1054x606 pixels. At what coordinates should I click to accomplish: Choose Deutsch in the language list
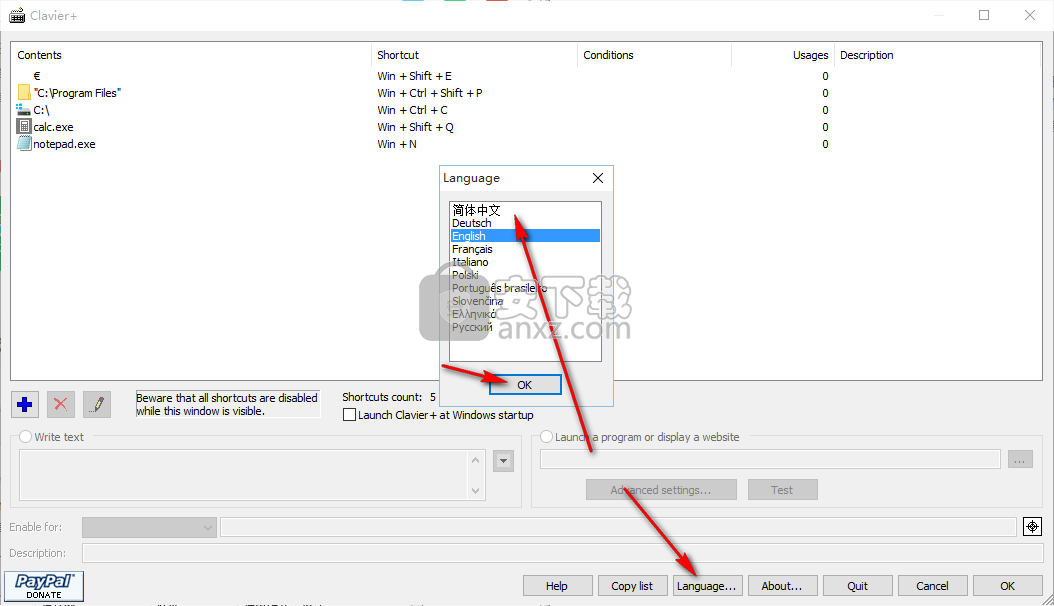[x=526, y=223]
